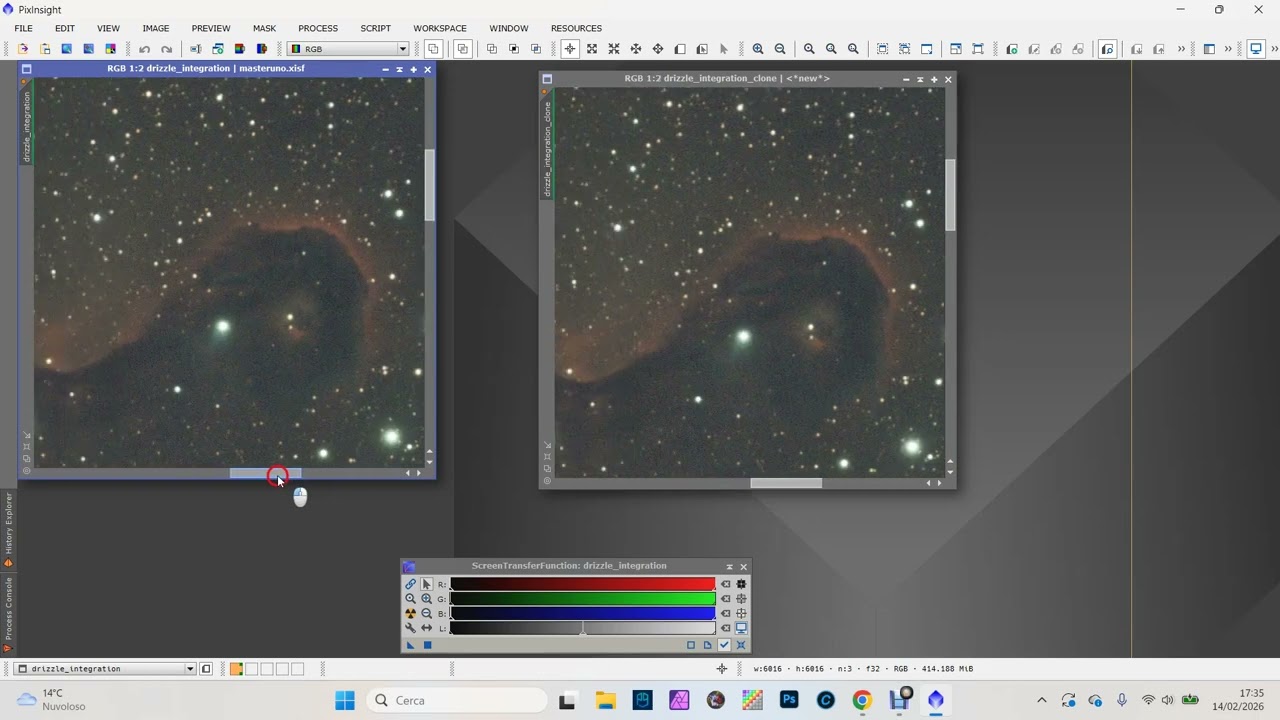
Task: Reset the L channel in STF
Action: click(726, 628)
